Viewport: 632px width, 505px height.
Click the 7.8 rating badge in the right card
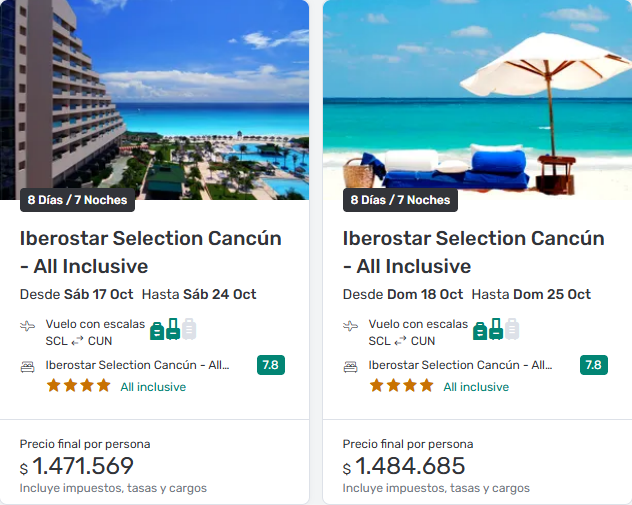point(593,365)
